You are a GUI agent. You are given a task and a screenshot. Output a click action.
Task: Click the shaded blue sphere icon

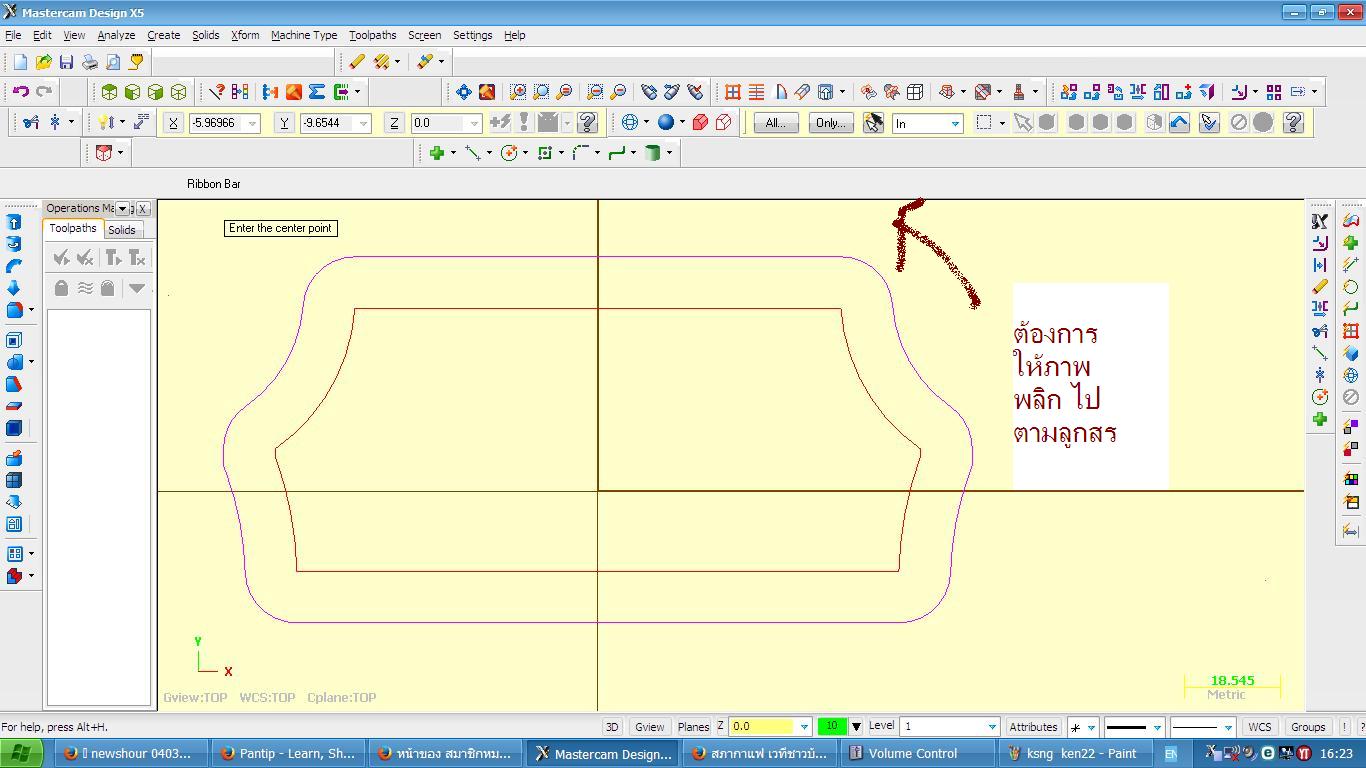tap(665, 123)
